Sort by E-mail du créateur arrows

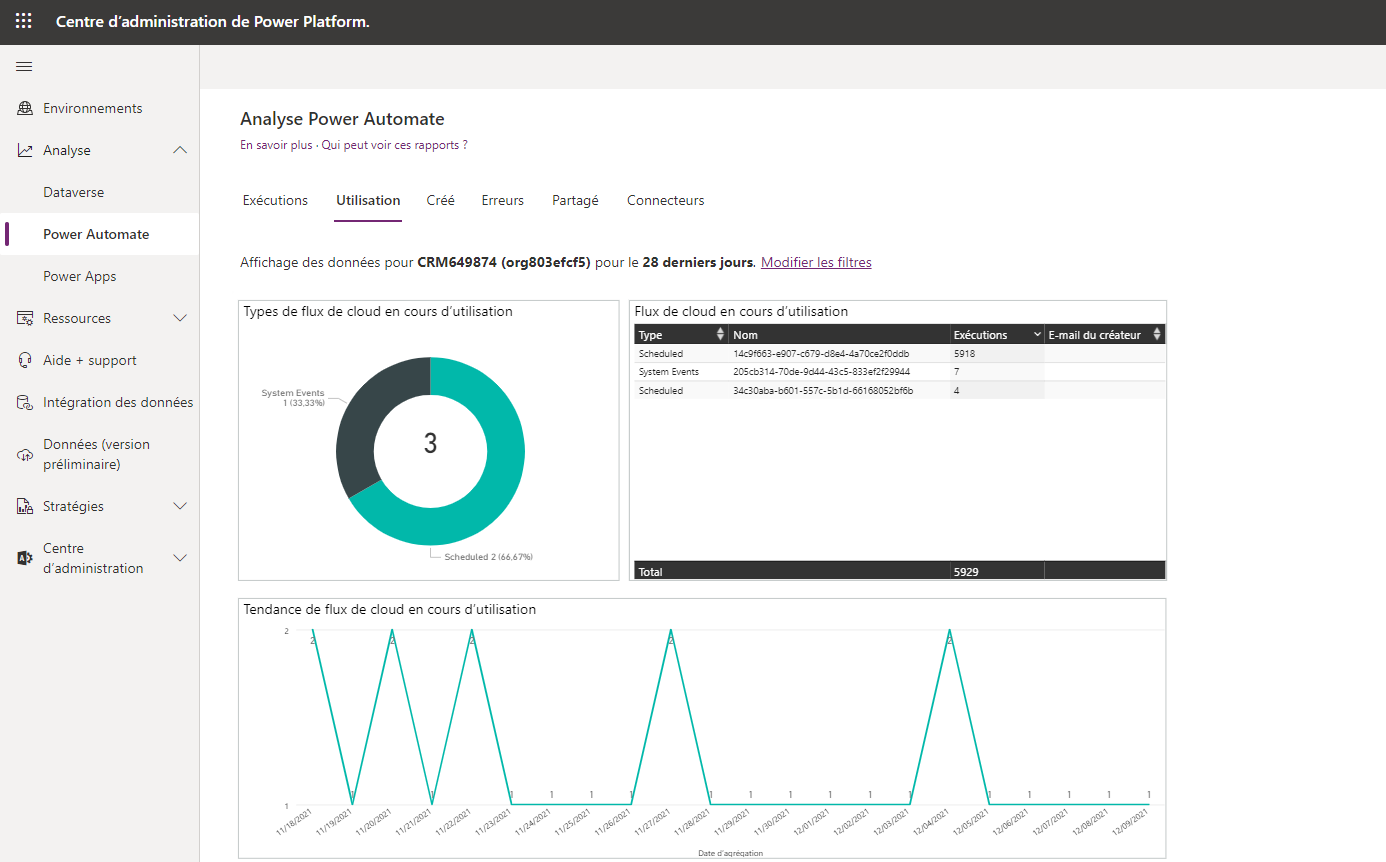click(1157, 335)
